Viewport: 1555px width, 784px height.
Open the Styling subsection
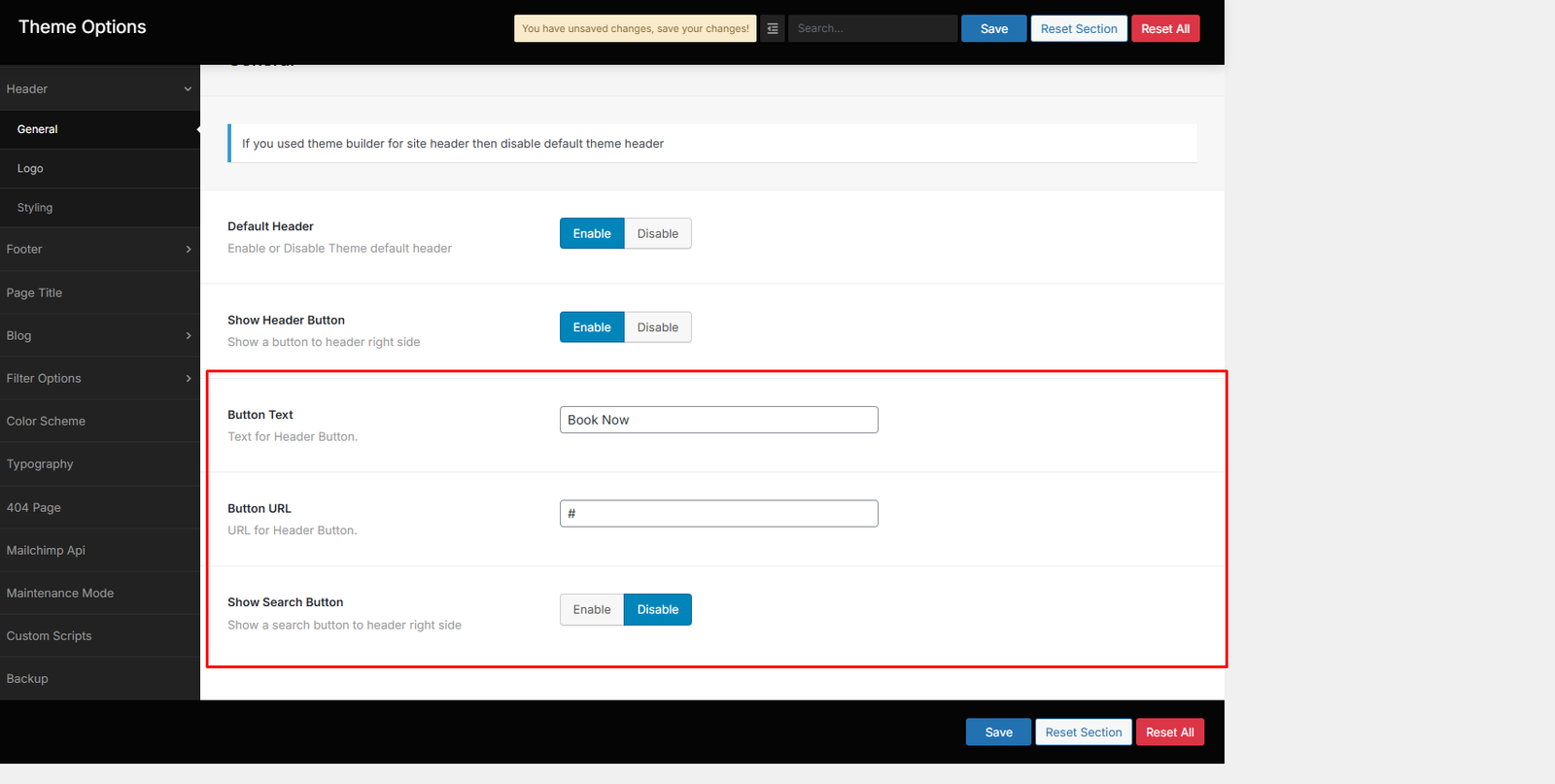(x=35, y=208)
